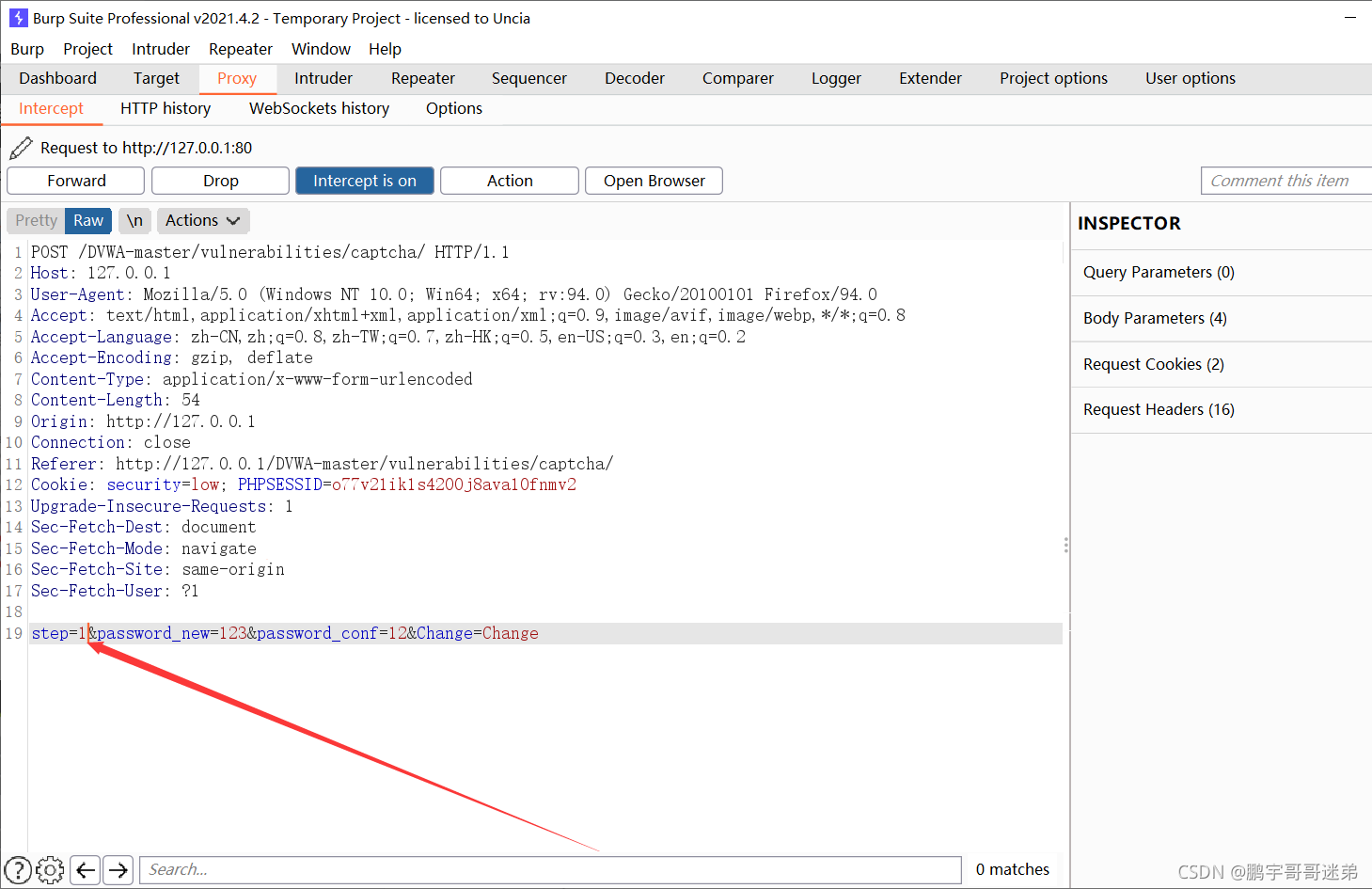Click the User-Agent header line

pos(453,294)
